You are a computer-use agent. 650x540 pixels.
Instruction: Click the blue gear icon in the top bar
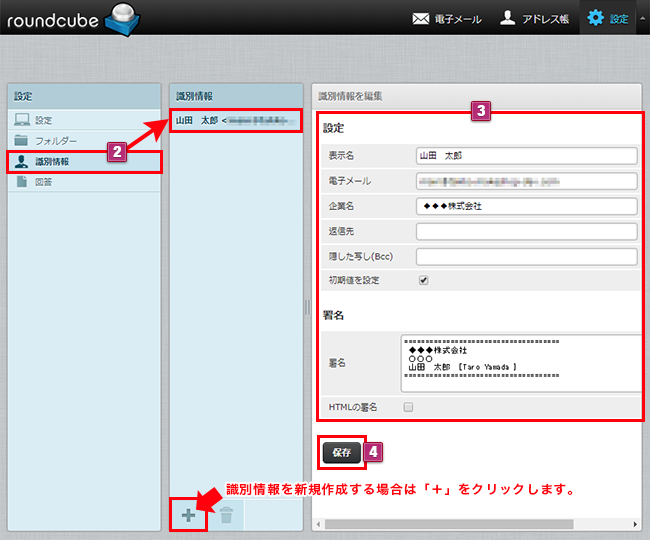(x=596, y=18)
